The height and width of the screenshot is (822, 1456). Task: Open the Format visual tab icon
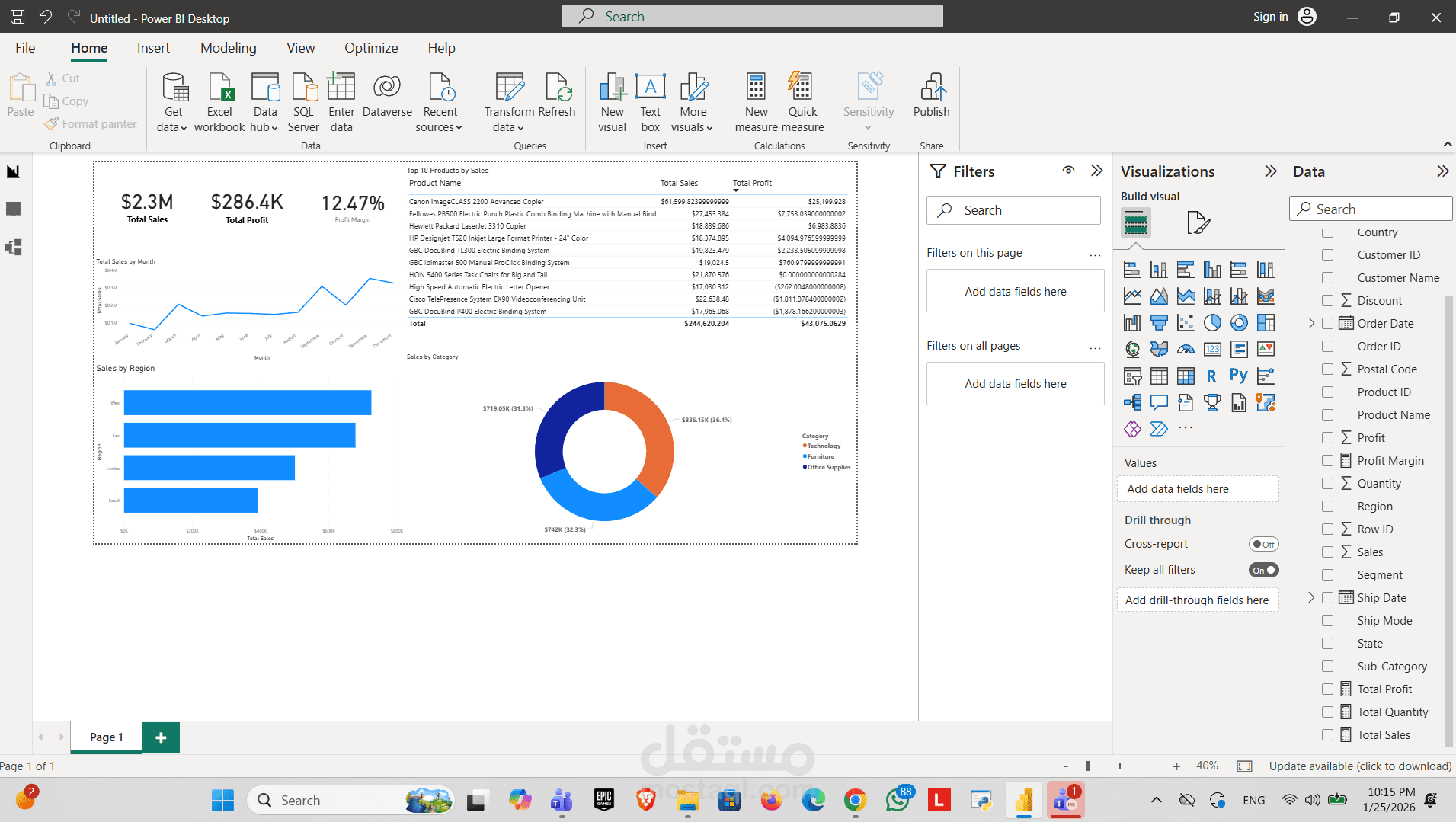point(1198,222)
